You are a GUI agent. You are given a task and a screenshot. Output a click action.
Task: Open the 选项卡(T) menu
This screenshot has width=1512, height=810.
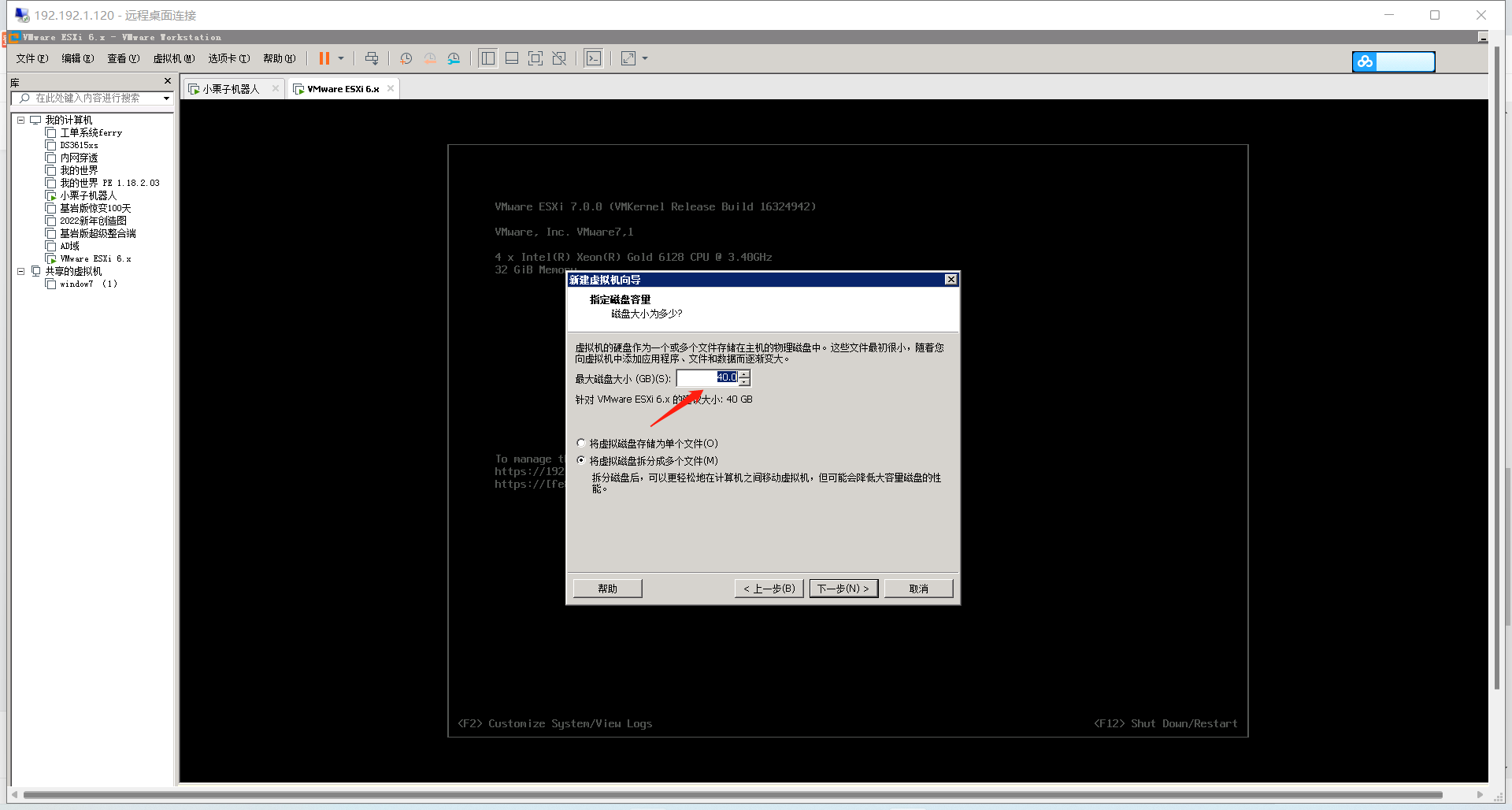229,58
